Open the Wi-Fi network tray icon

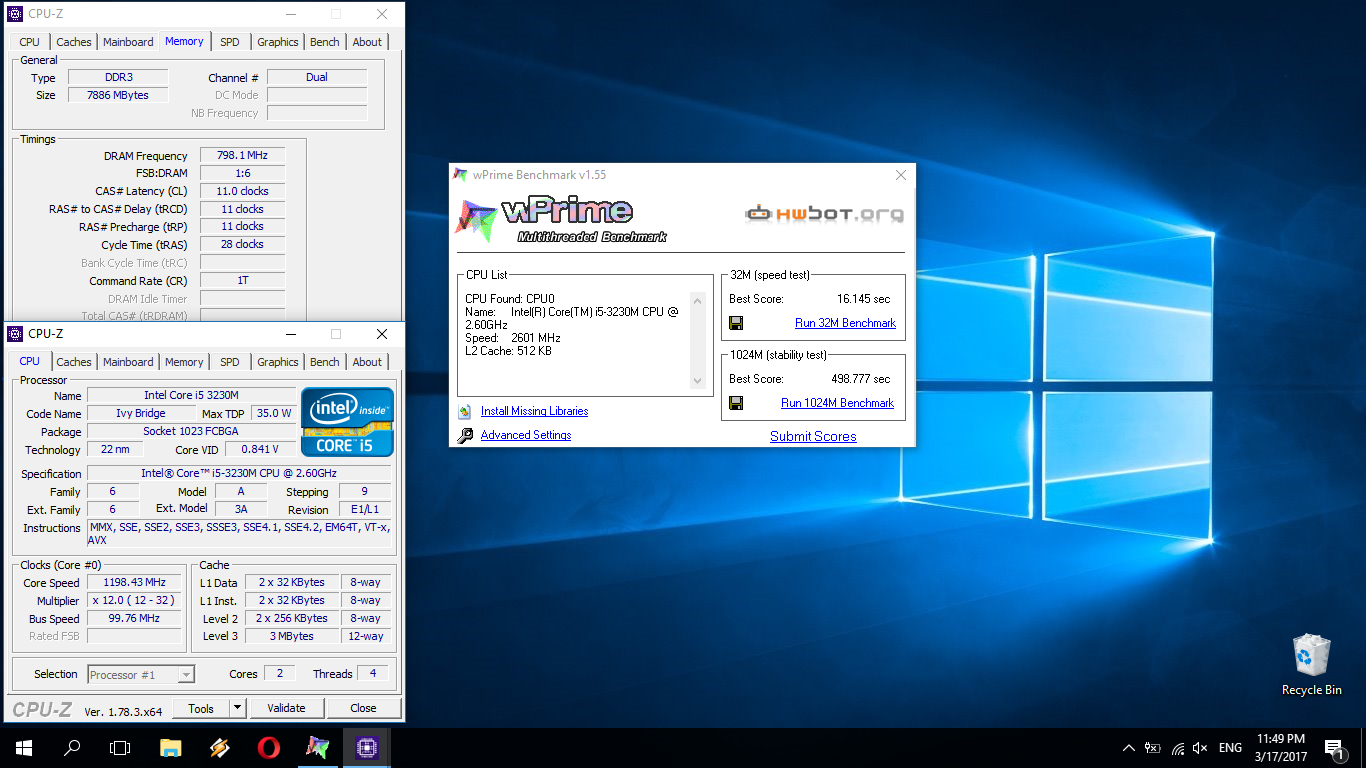[x=1177, y=747]
